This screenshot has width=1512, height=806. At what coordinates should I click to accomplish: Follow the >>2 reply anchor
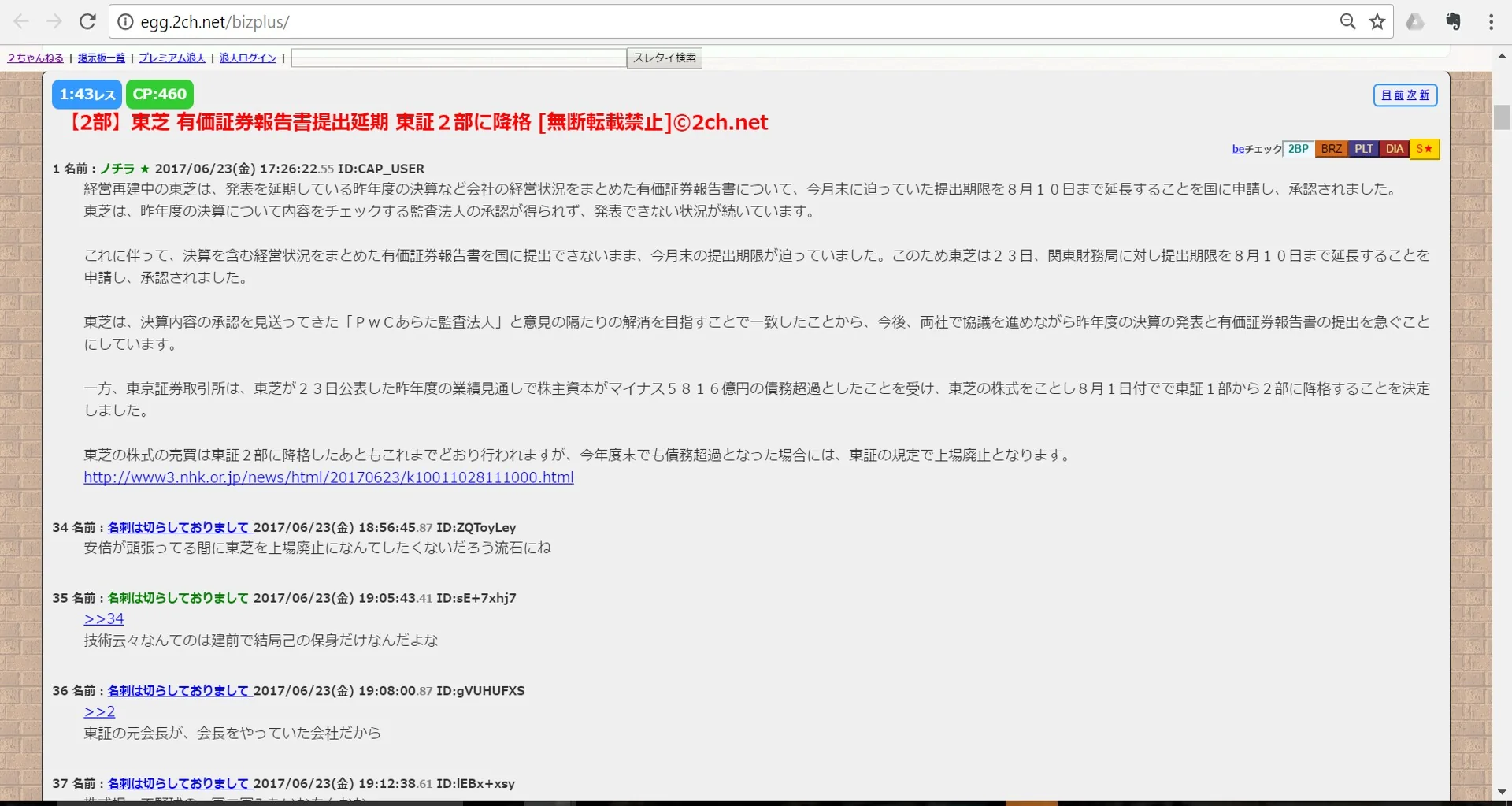pos(99,712)
